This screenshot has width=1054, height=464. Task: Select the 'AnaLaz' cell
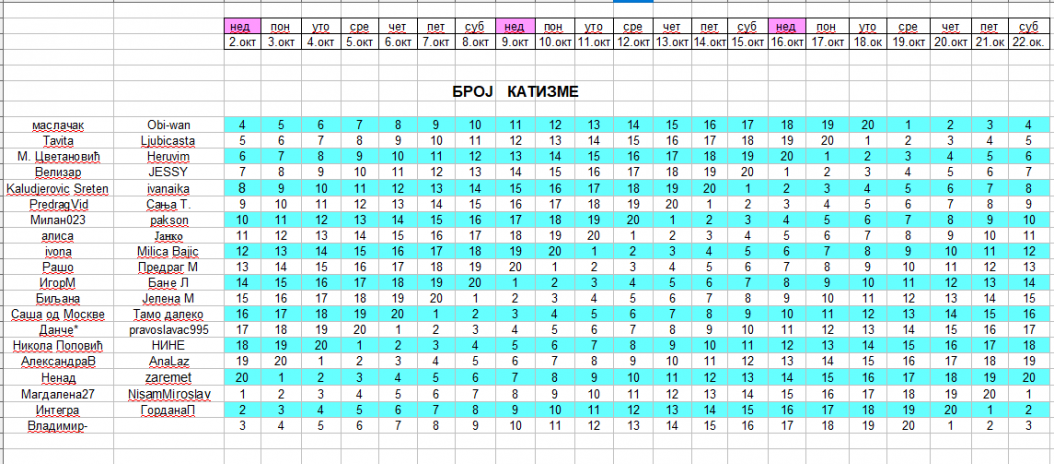click(x=169, y=360)
